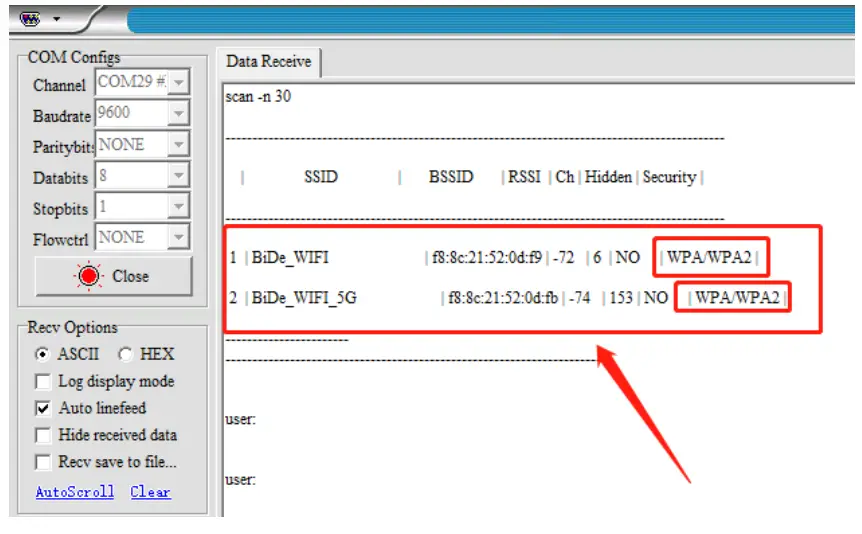Enable Log display mode checkbox
Viewport: 862px width, 534px height.
tap(42, 381)
